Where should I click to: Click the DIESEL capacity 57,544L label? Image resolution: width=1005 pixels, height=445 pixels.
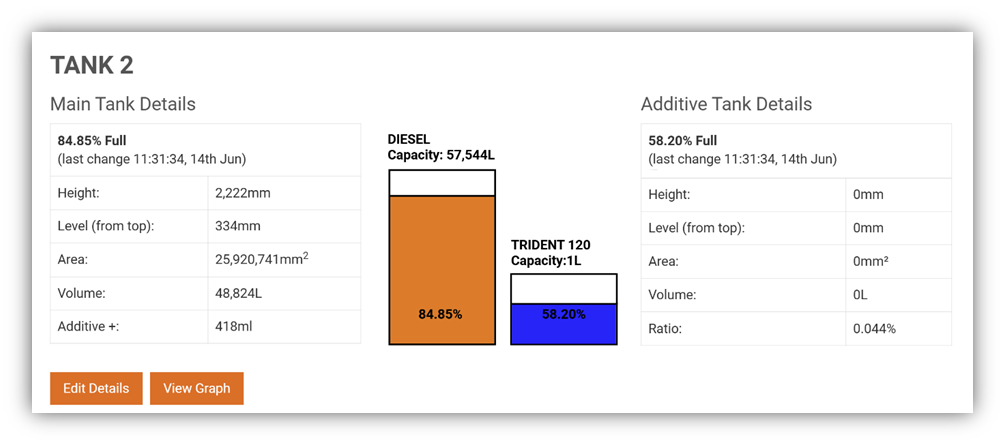440,147
